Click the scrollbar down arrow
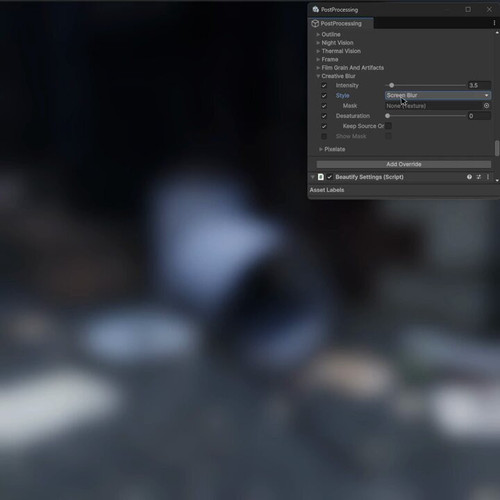Image resolution: width=500 pixels, height=500 pixels. tap(497, 180)
